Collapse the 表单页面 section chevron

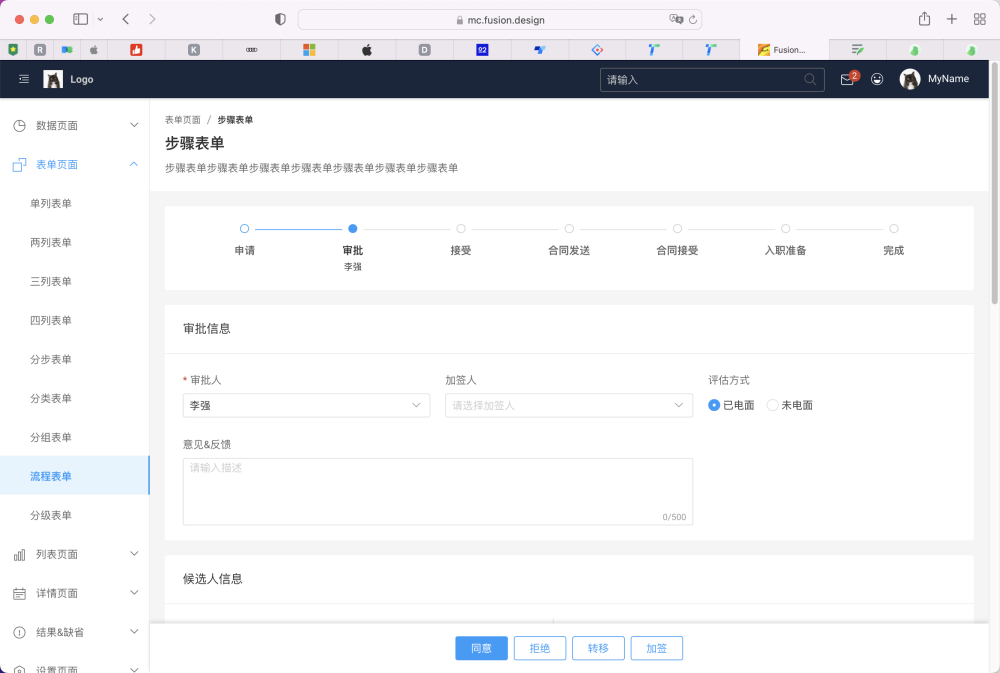(x=133, y=164)
